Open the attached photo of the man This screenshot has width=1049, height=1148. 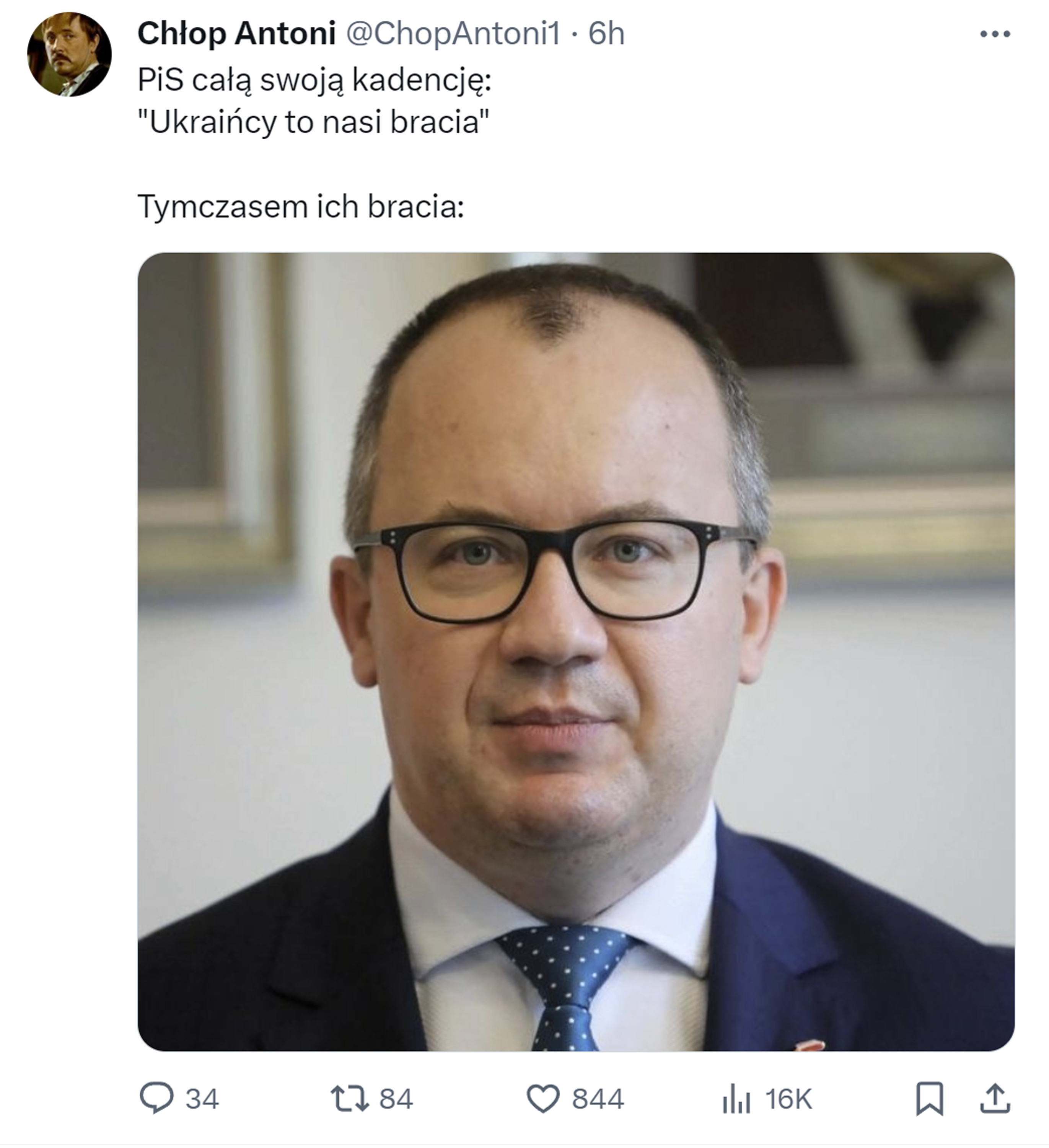pyautogui.click(x=576, y=651)
